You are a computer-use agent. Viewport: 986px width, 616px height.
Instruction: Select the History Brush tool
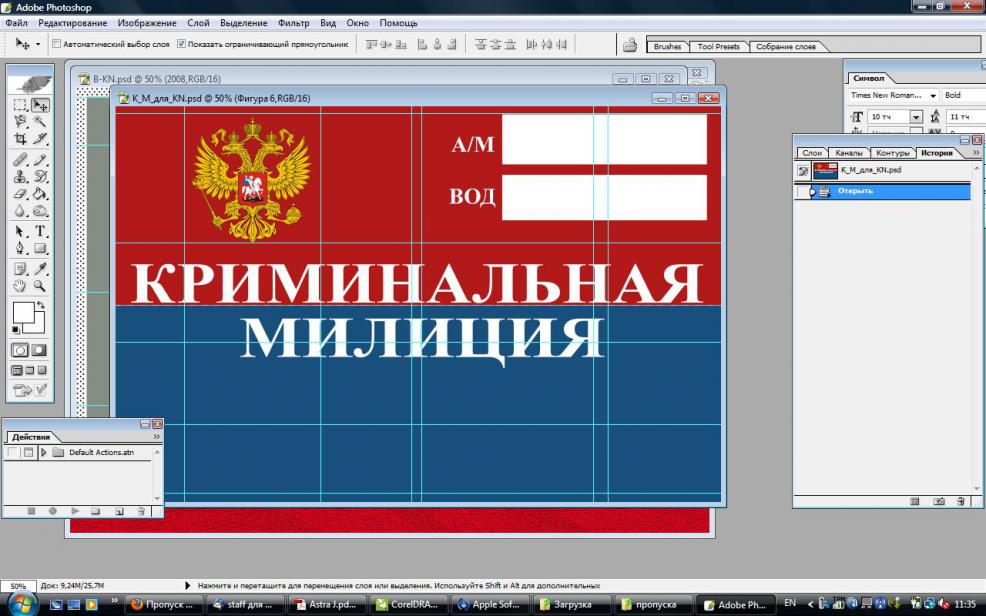40,177
